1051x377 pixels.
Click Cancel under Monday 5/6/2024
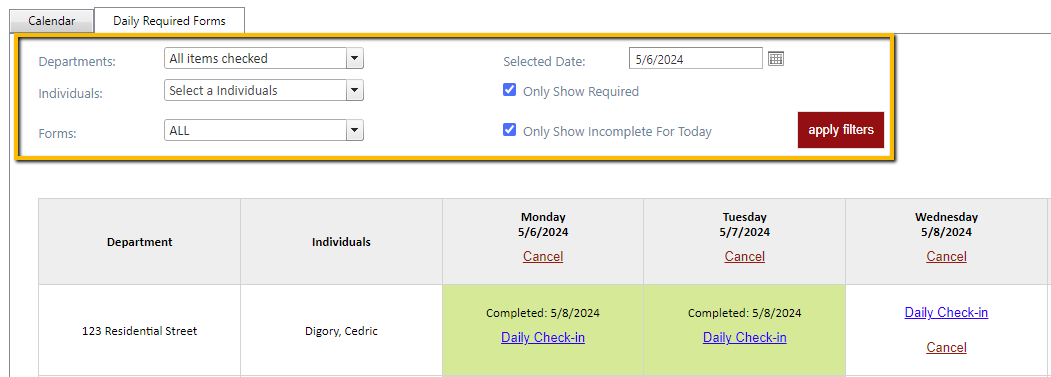pos(543,256)
